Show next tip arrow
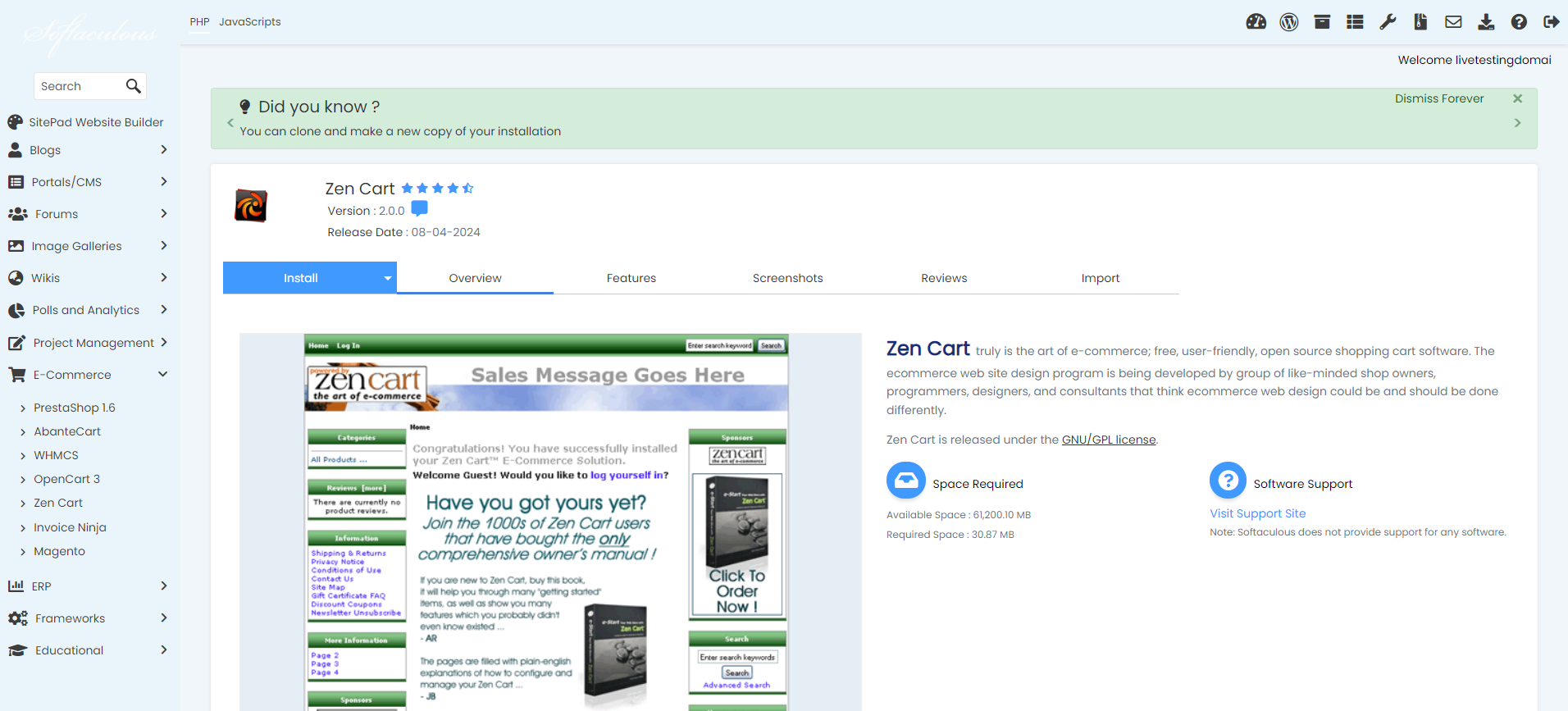The width and height of the screenshot is (1568, 711). [x=1517, y=122]
